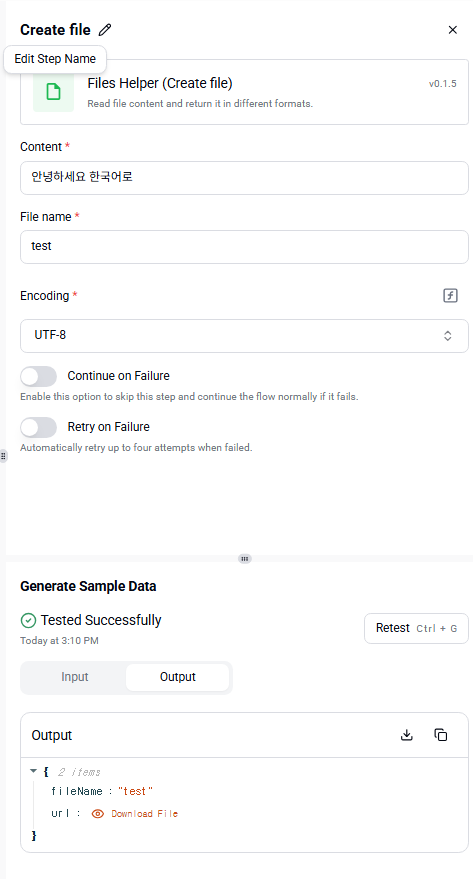Image resolution: width=473 pixels, height=879 pixels.
Task: Click the Retest button
Action: (x=416, y=628)
